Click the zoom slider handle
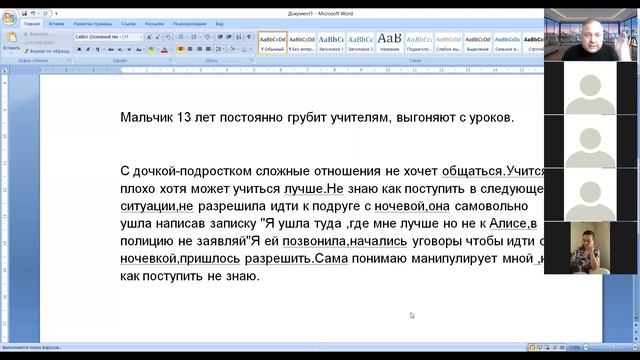 click(x=613, y=347)
